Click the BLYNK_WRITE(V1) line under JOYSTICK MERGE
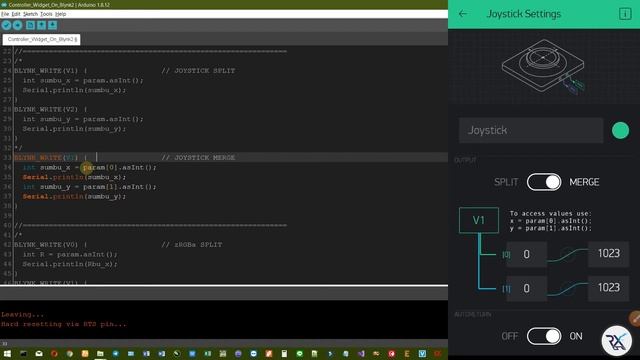The width and height of the screenshot is (640, 360). pyautogui.click(x=51, y=158)
